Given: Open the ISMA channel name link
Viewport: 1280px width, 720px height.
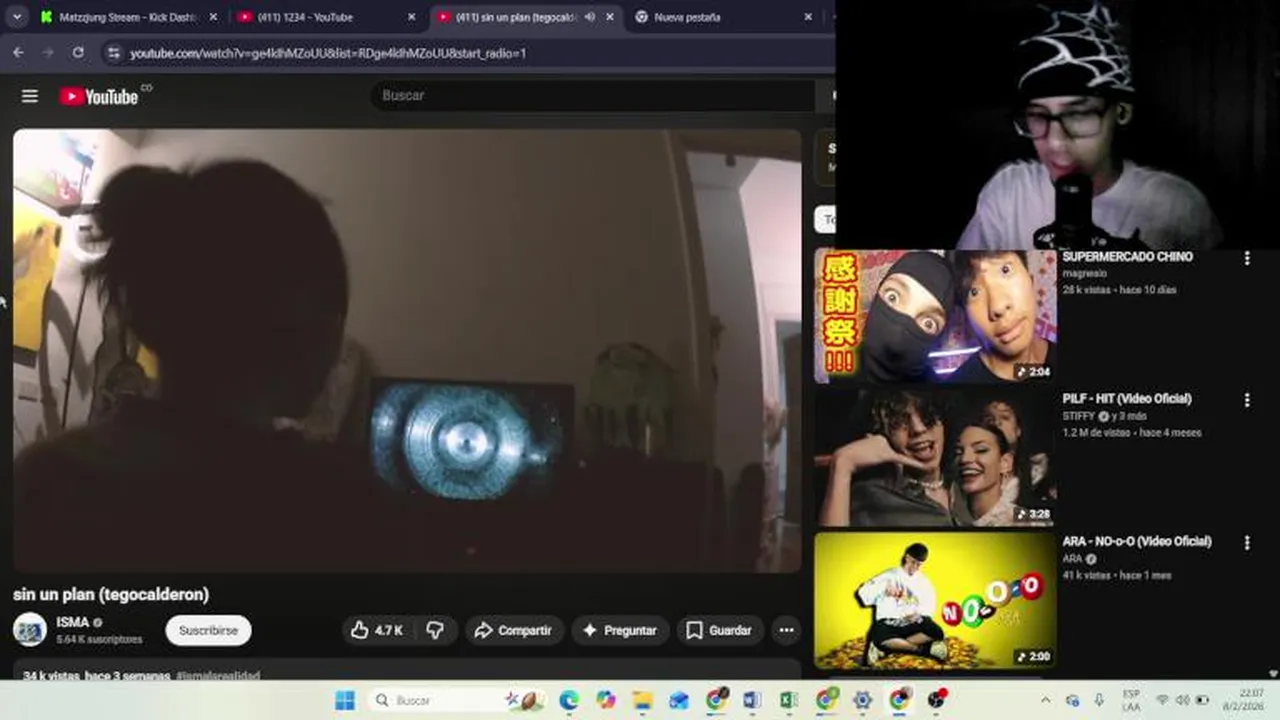Looking at the screenshot, I should pyautogui.click(x=73, y=622).
